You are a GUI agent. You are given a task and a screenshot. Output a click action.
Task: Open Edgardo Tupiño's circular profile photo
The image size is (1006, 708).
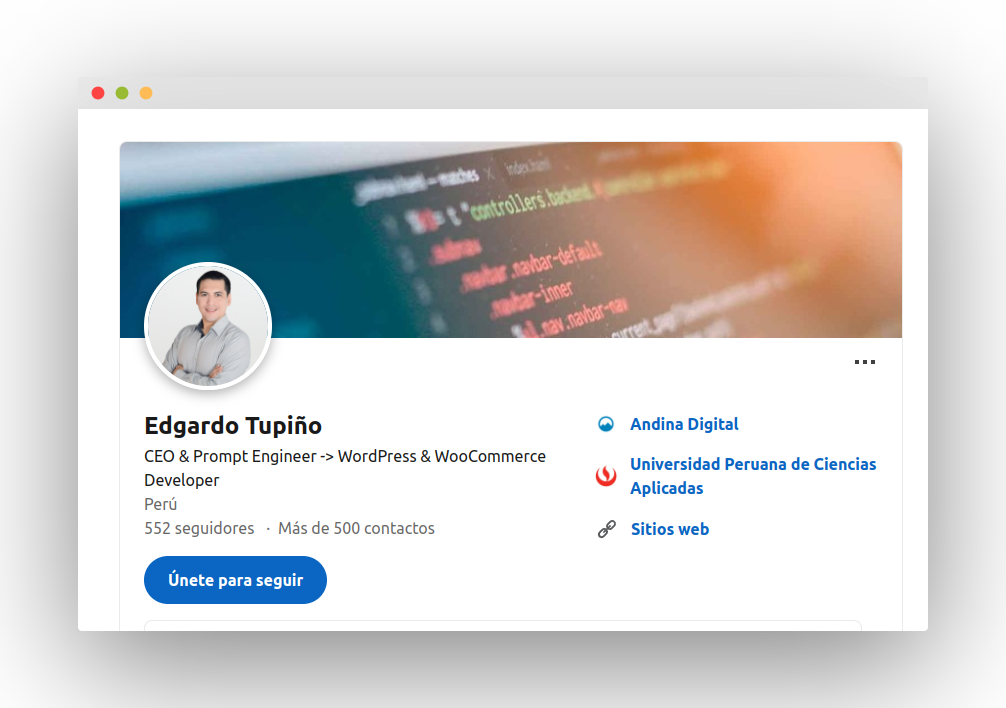point(208,326)
